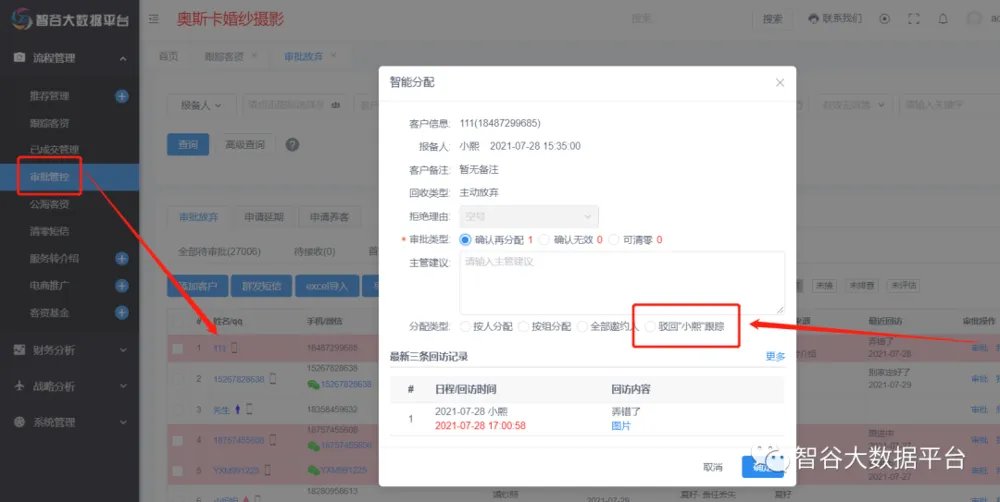Select the 可清零 approval type option
The width and height of the screenshot is (1000, 502).
615,240
